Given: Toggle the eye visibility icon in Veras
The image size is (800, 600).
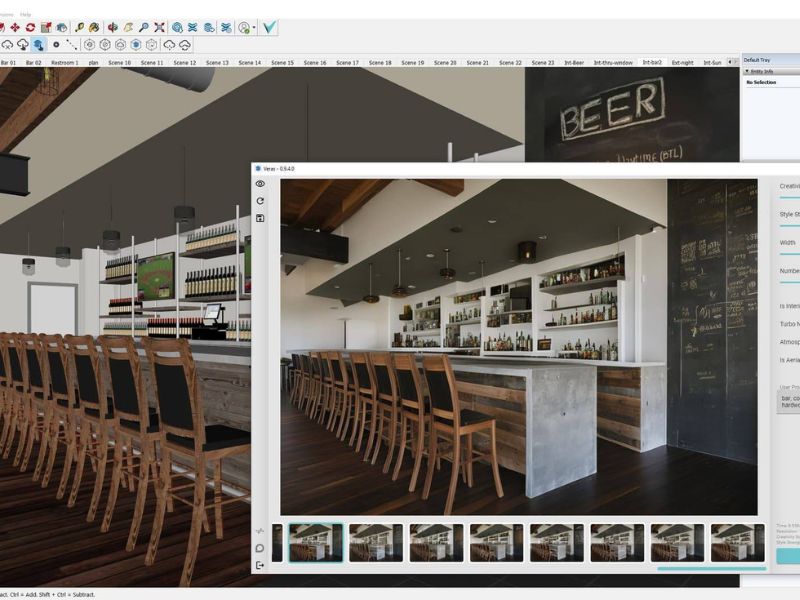Looking at the screenshot, I should (x=260, y=184).
